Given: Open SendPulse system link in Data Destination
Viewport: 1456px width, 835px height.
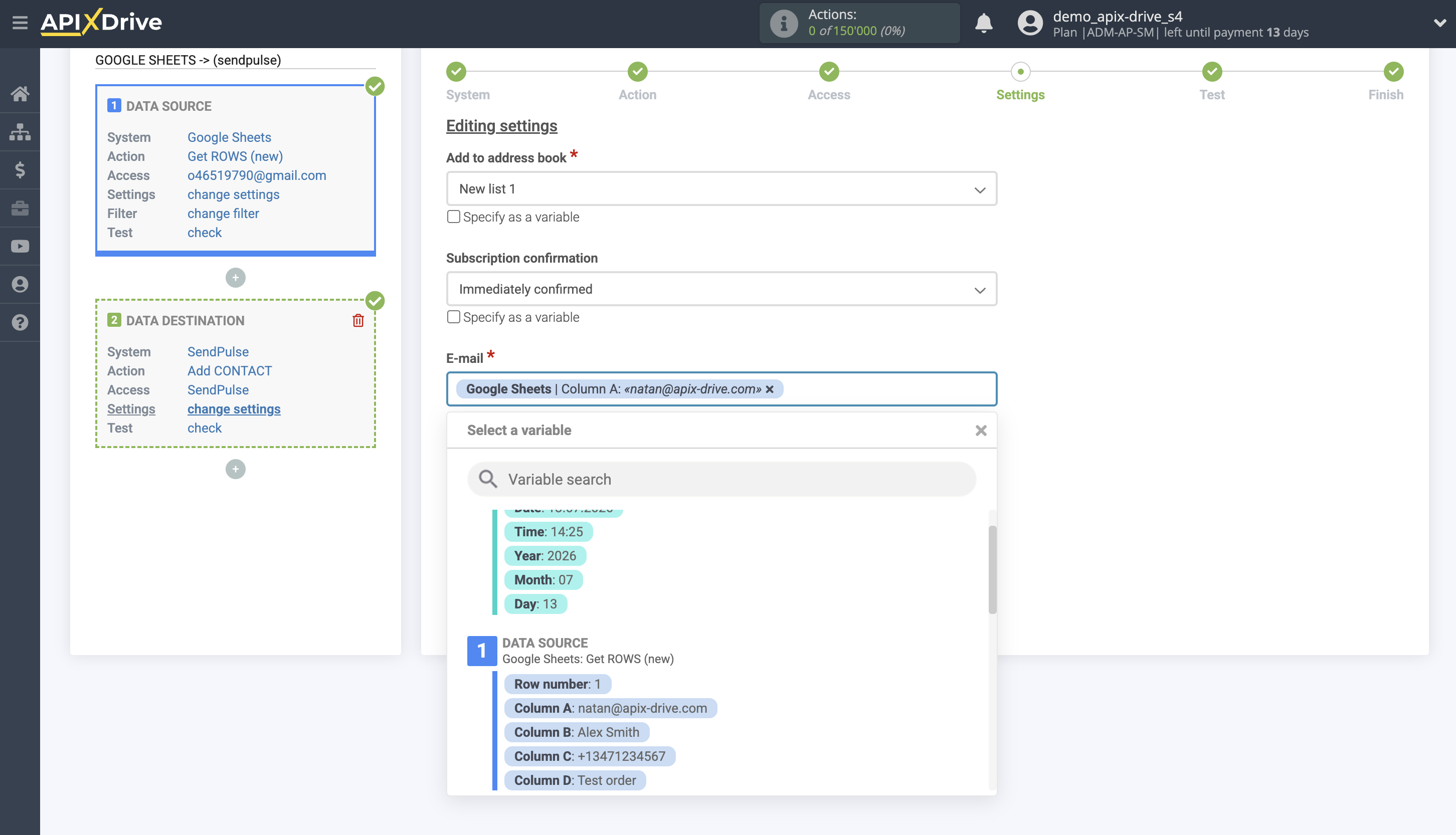Looking at the screenshot, I should (218, 351).
